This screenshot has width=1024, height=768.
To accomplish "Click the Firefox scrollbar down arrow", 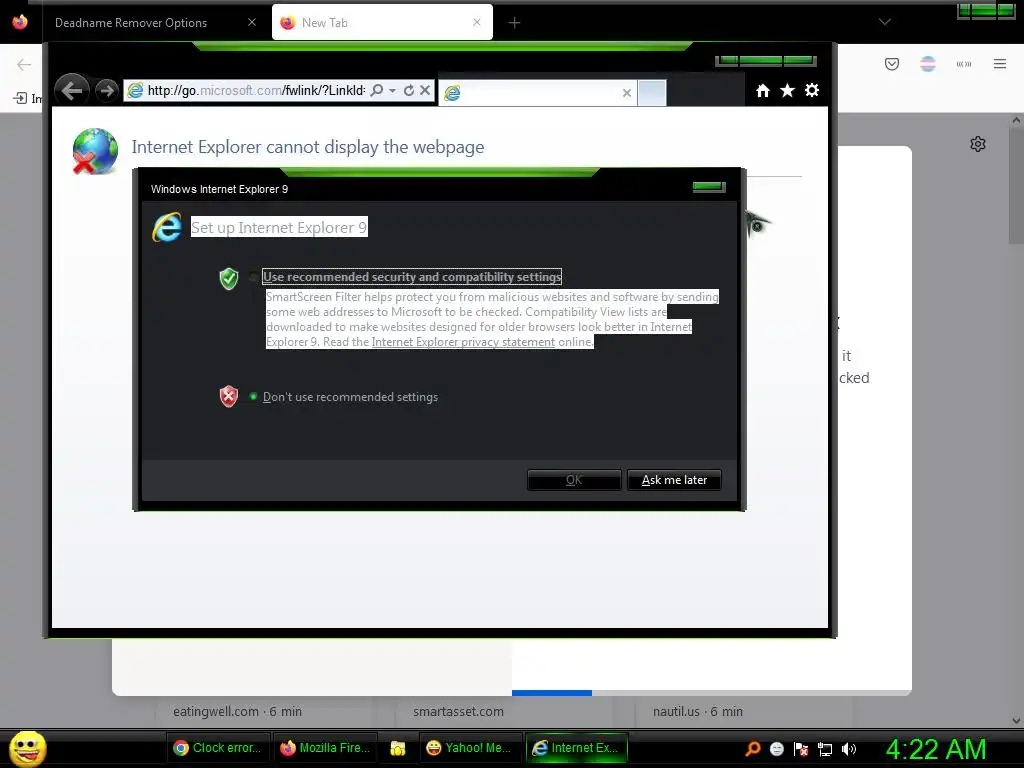I will [x=1016, y=721].
